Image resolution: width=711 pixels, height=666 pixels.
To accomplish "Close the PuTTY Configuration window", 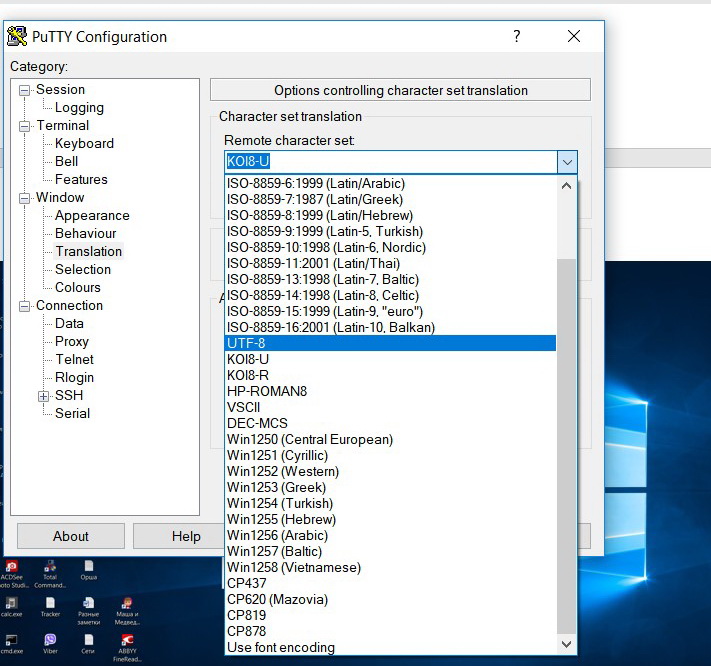I will point(574,36).
